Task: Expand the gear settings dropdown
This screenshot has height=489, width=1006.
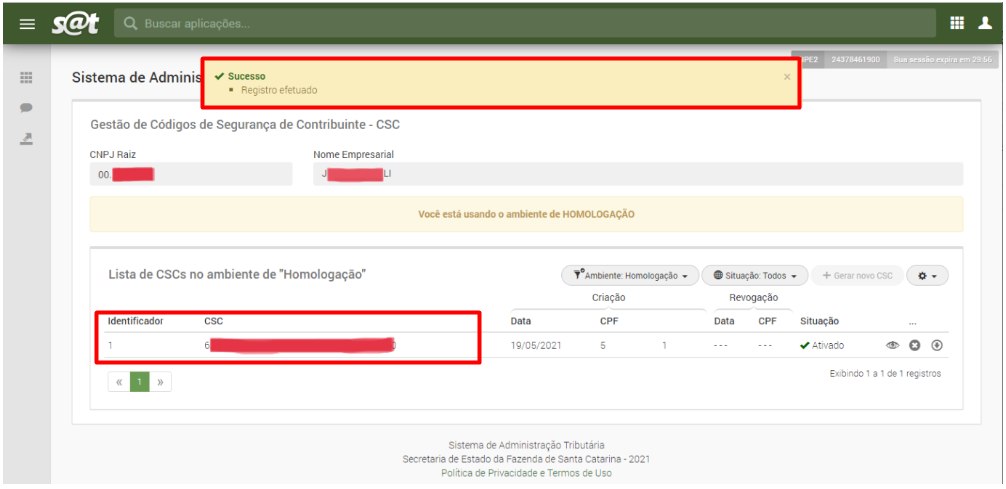Action: click(926, 276)
